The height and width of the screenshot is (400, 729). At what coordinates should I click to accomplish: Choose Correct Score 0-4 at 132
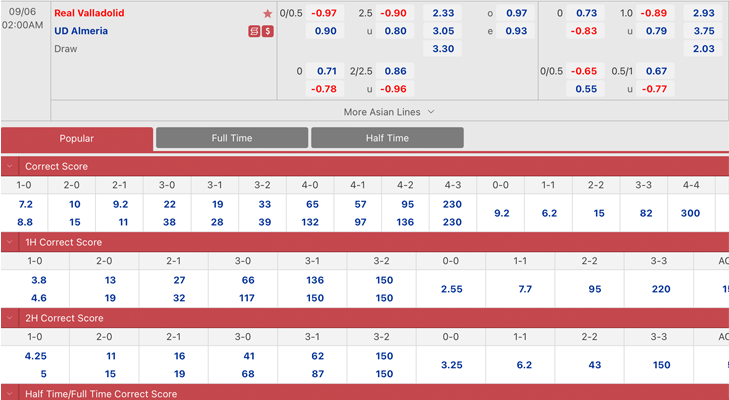click(310, 222)
